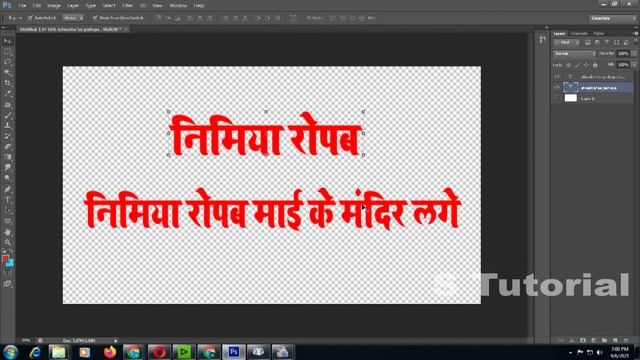640x360 pixels.
Task: Select the Rectangular Marquee tool
Action: (8, 52)
